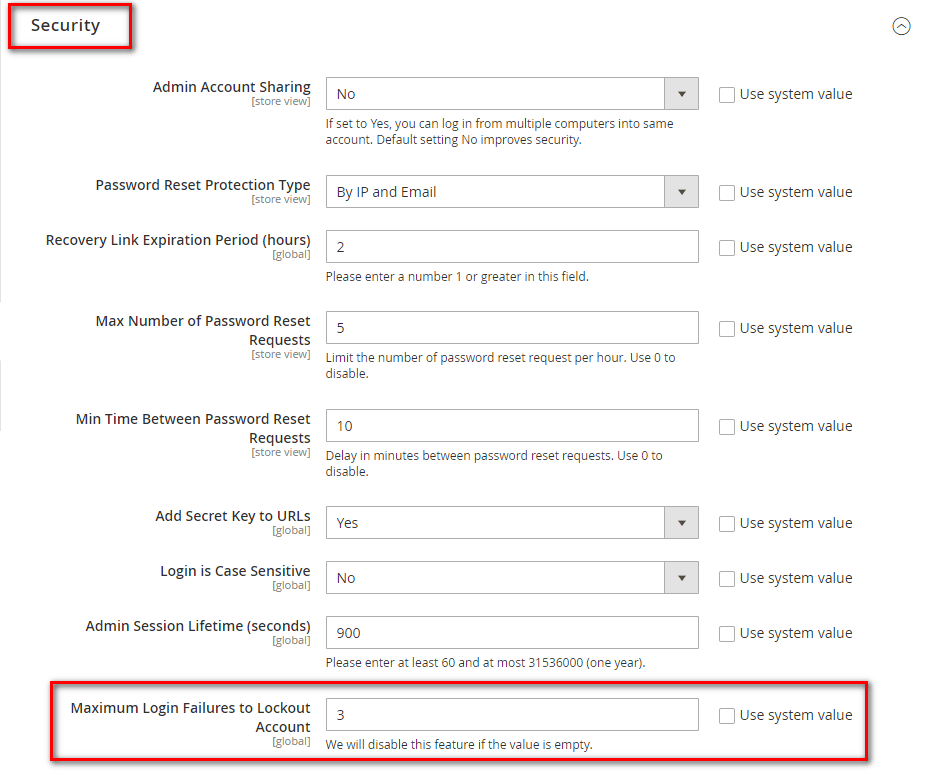Focus the Max Number of Password Reset Requests field

[512, 328]
